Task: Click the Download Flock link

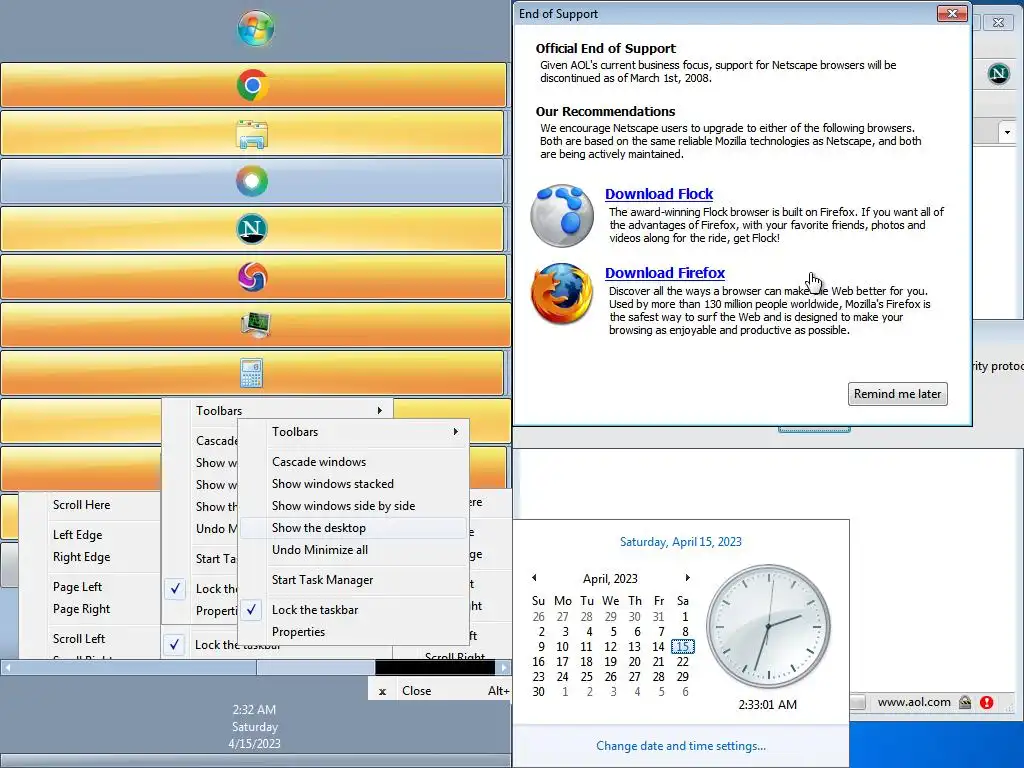Action: coord(658,194)
